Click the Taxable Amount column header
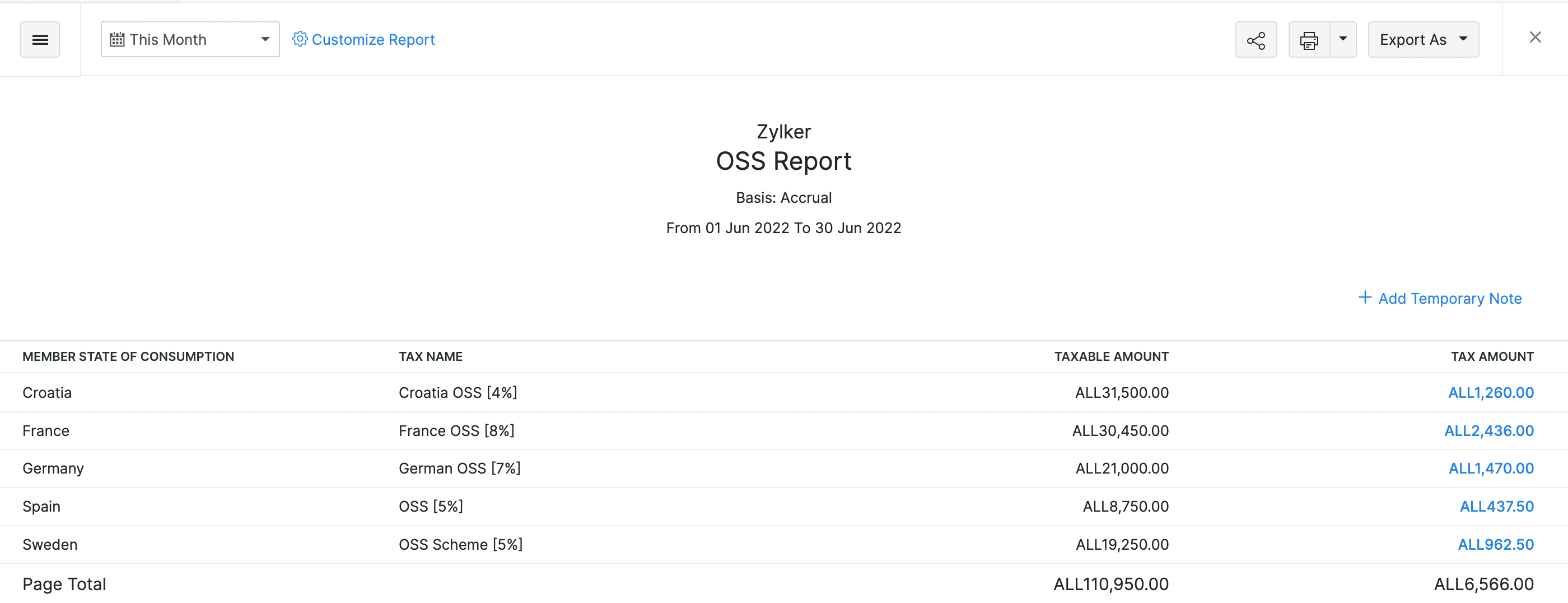 point(1111,356)
